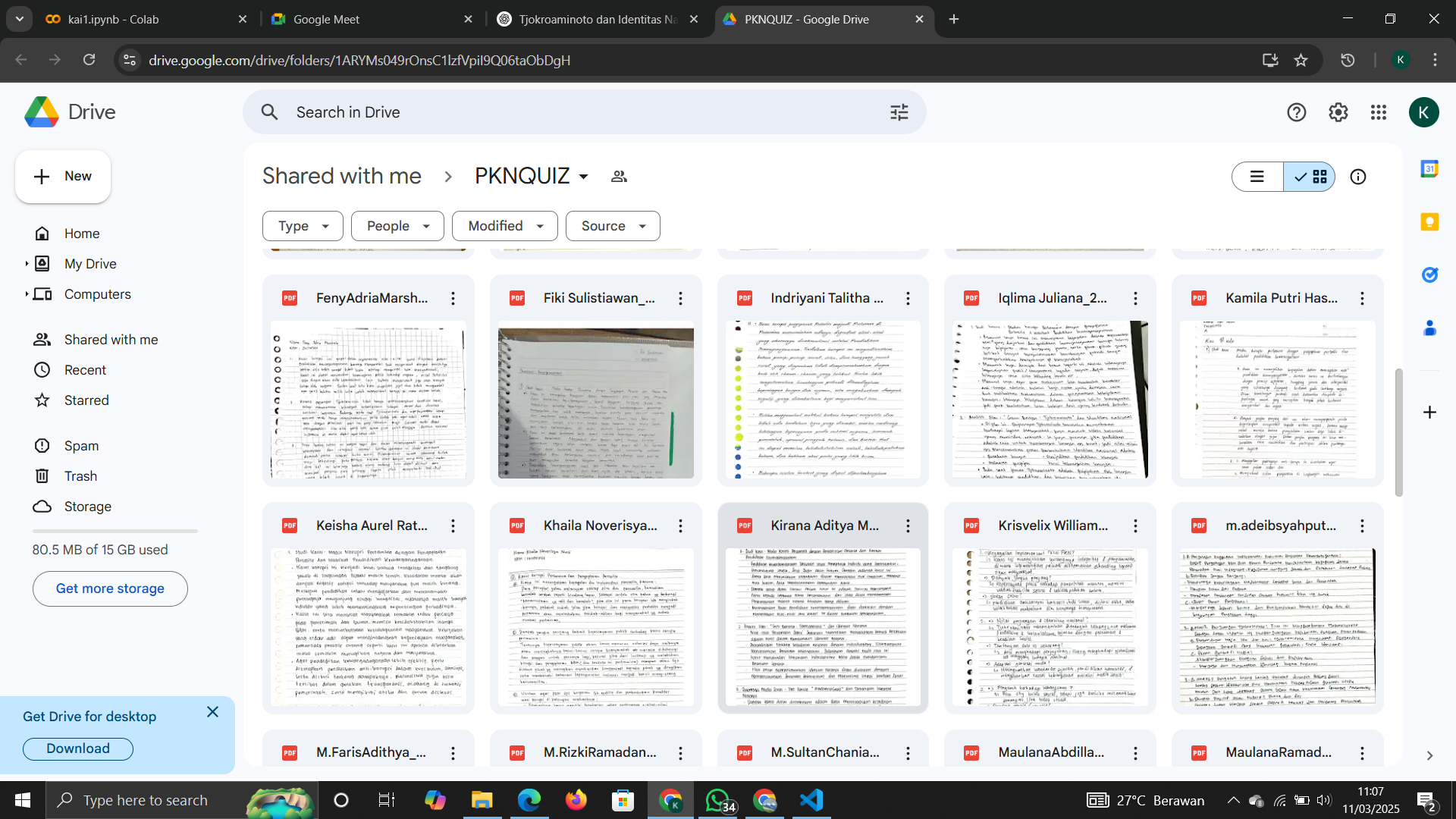Go to Starred in sidebar
Viewport: 1456px width, 819px height.
click(x=86, y=400)
